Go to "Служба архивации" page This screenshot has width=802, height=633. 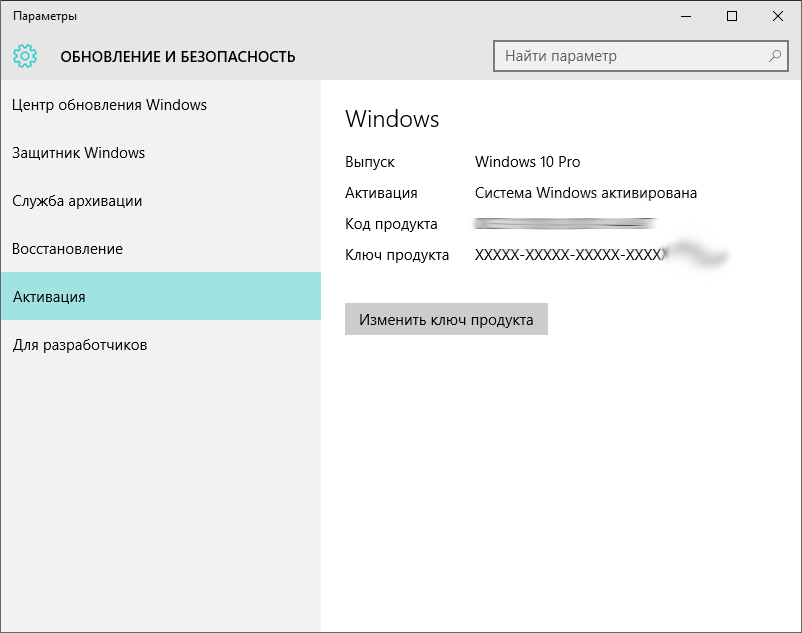point(77,201)
